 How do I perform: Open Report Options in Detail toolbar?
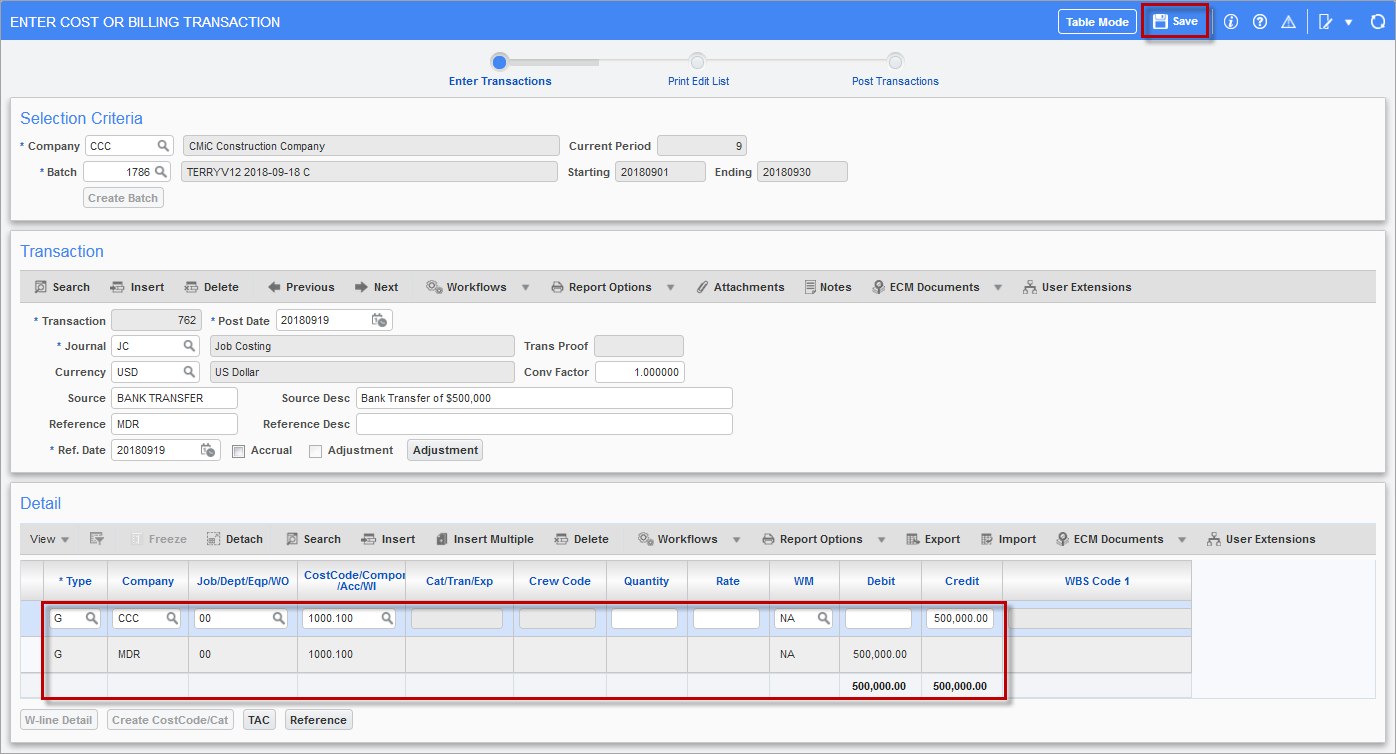(x=812, y=539)
